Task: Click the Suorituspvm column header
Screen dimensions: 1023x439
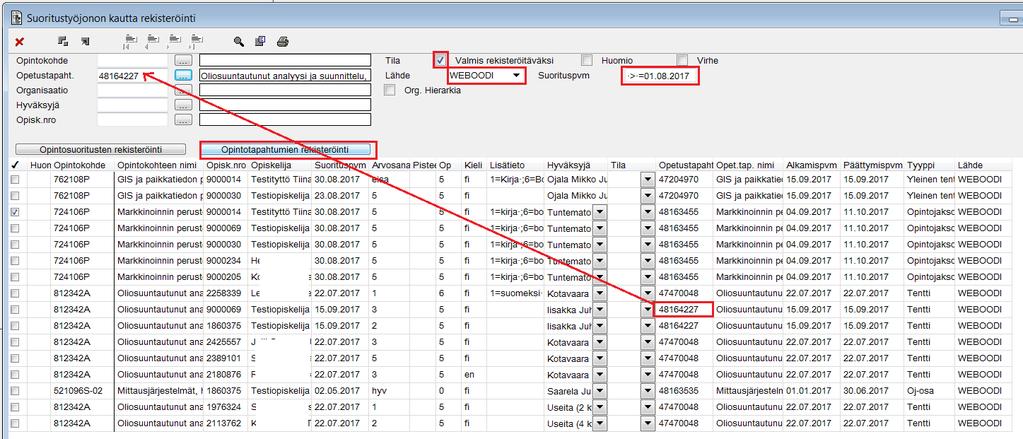Action: pos(340,165)
